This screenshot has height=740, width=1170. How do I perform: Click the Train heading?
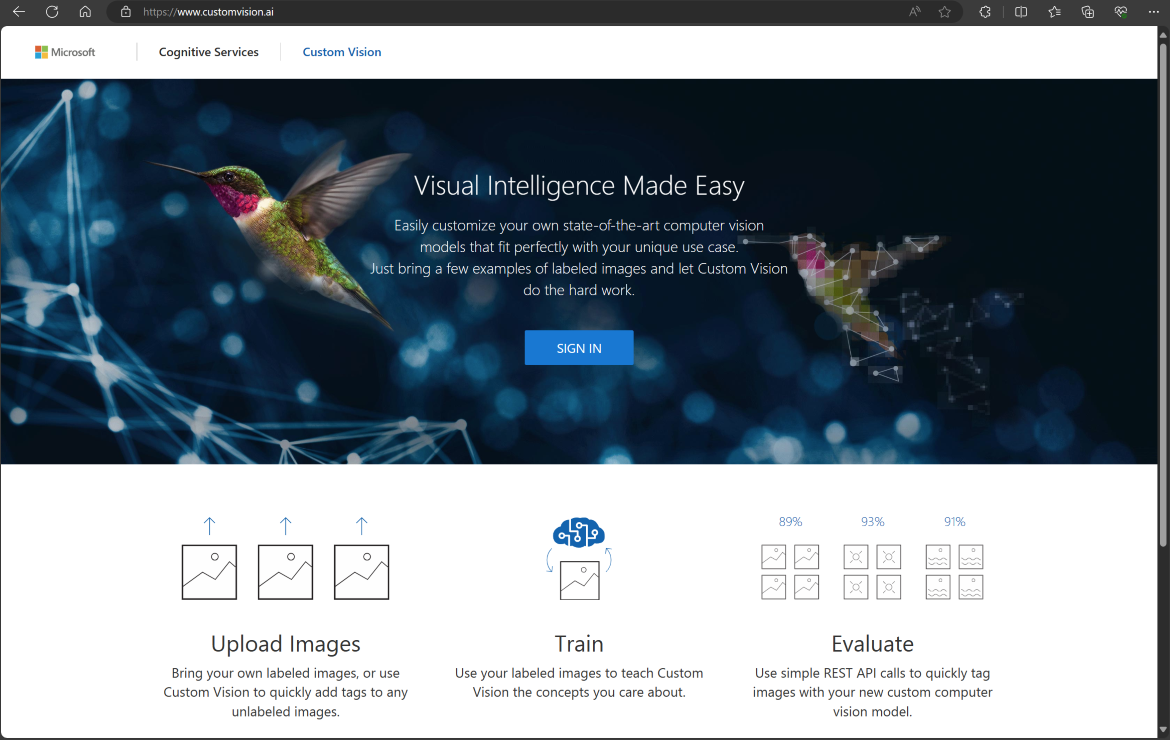(579, 644)
